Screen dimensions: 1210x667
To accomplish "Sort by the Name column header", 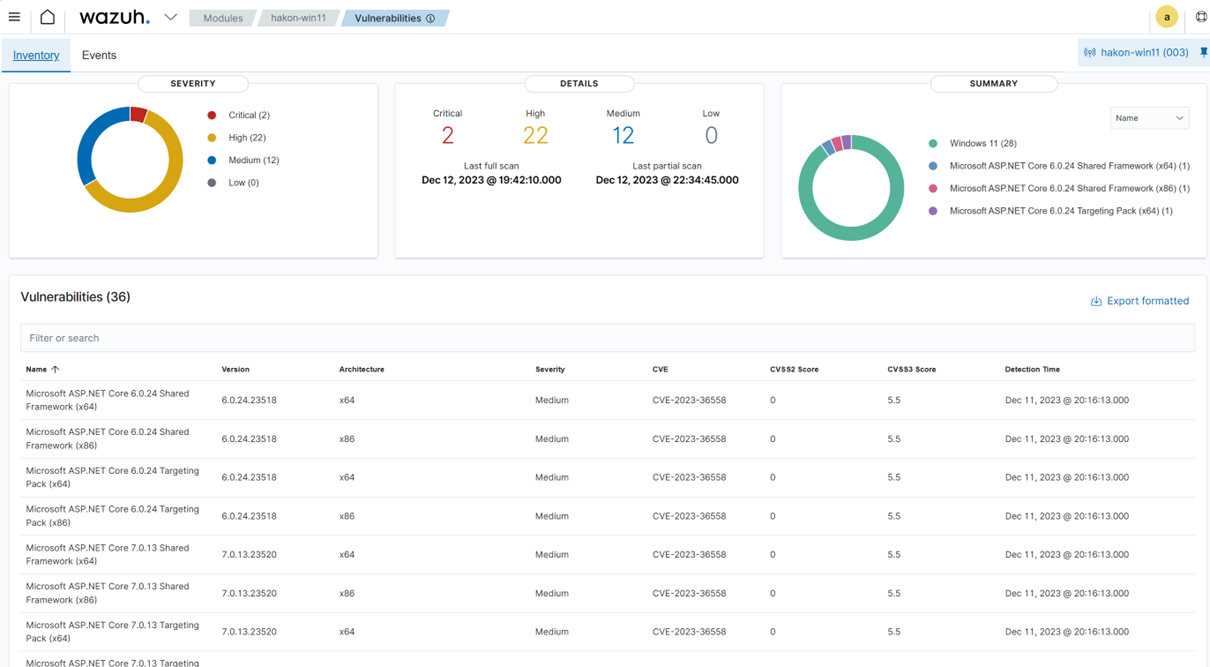I will coord(42,369).
